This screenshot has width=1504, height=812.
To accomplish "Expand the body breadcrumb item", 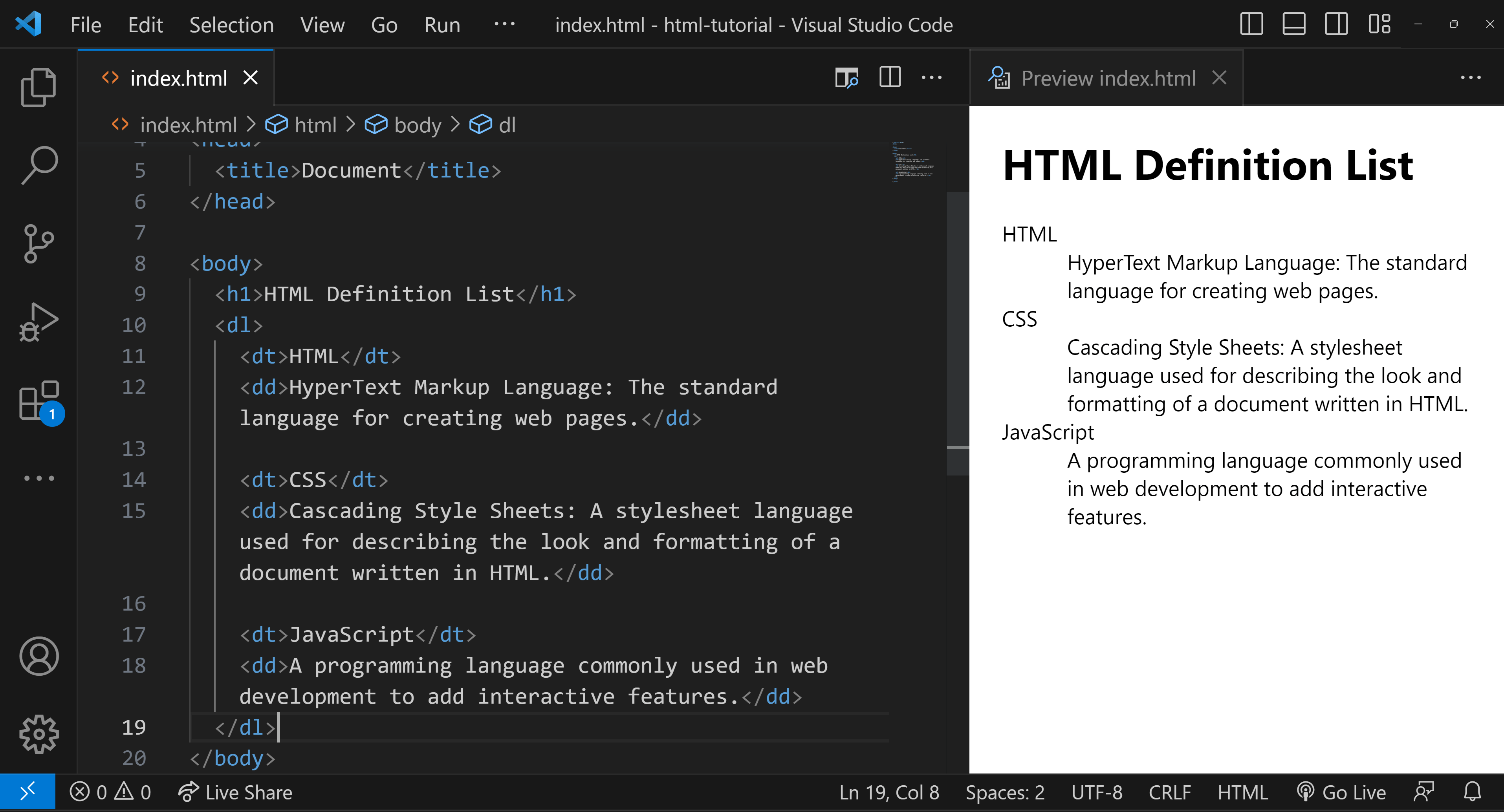I will pyautogui.click(x=417, y=125).
